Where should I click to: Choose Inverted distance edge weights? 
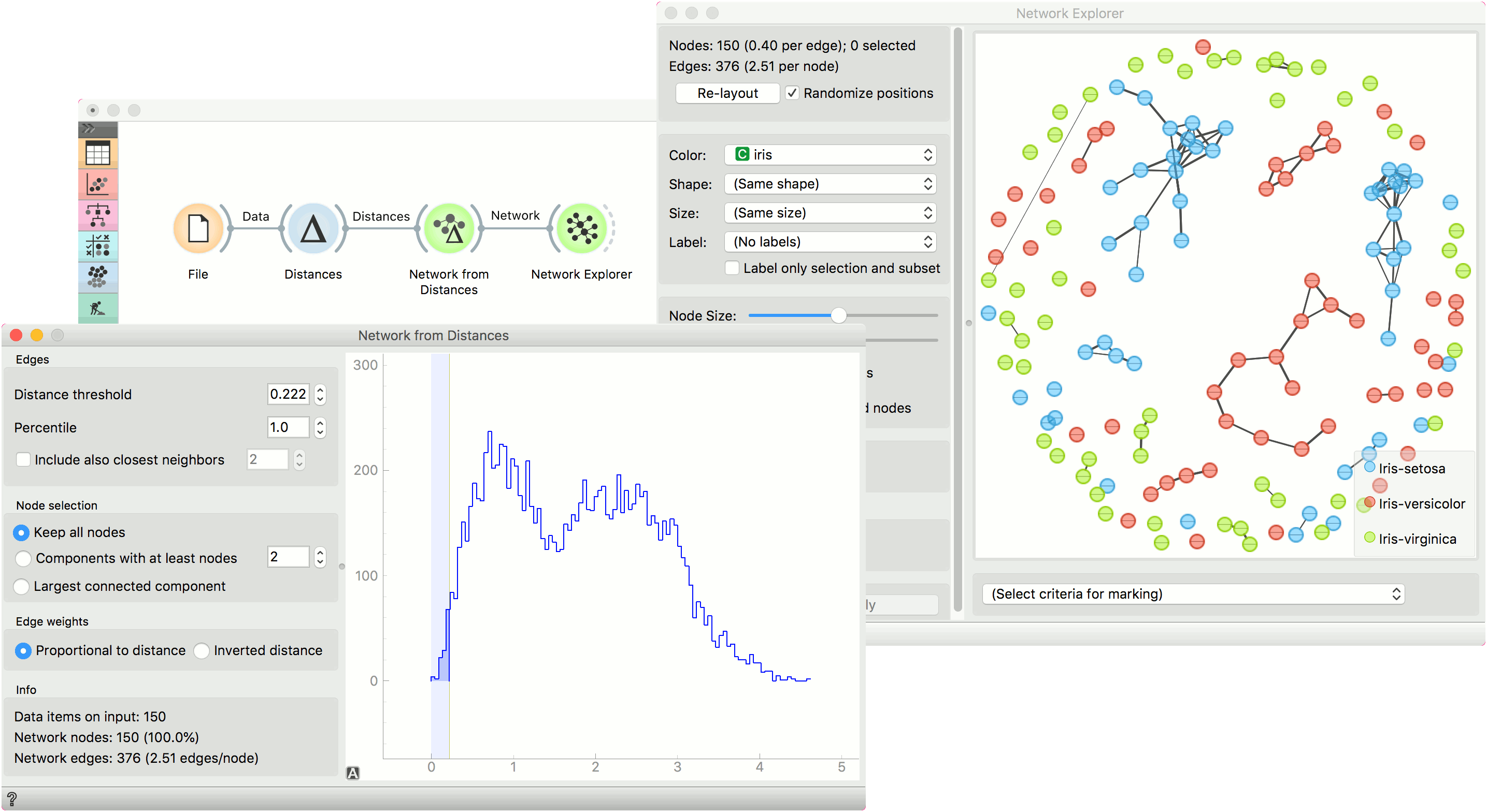tap(202, 651)
